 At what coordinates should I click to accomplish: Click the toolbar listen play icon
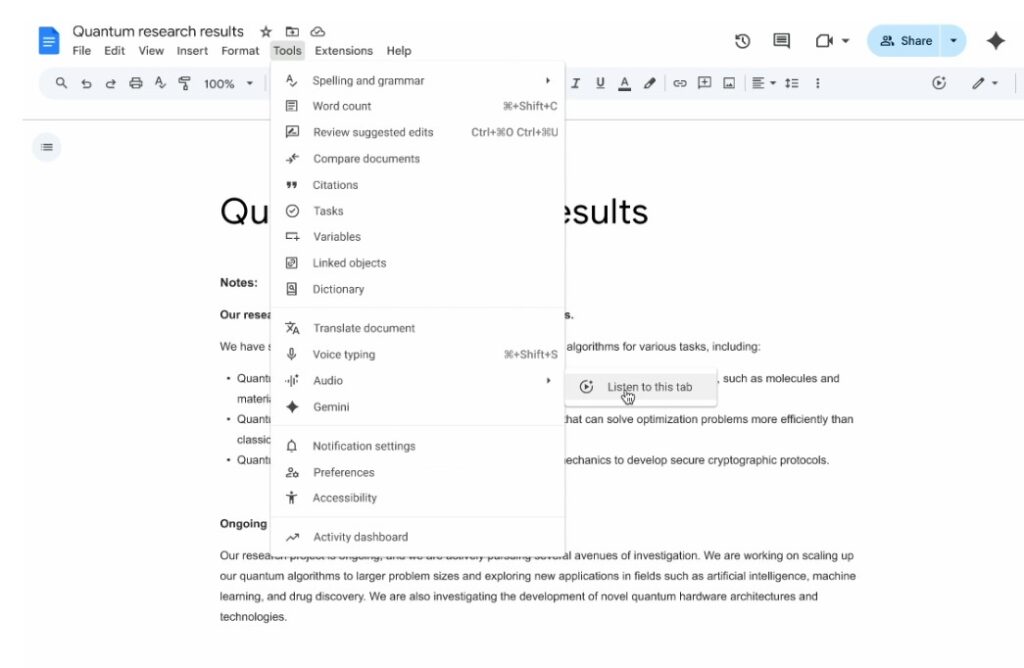click(x=939, y=82)
